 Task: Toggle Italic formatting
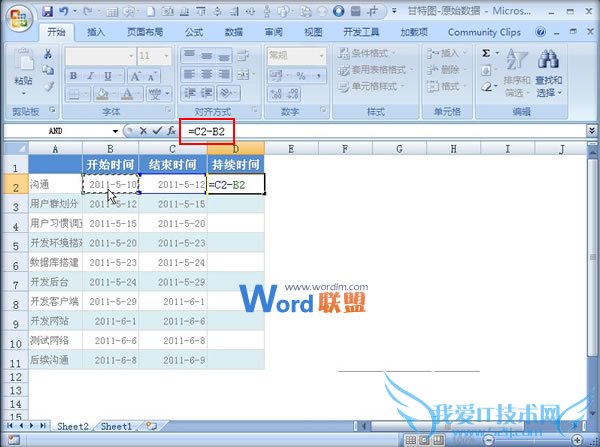click(91, 76)
